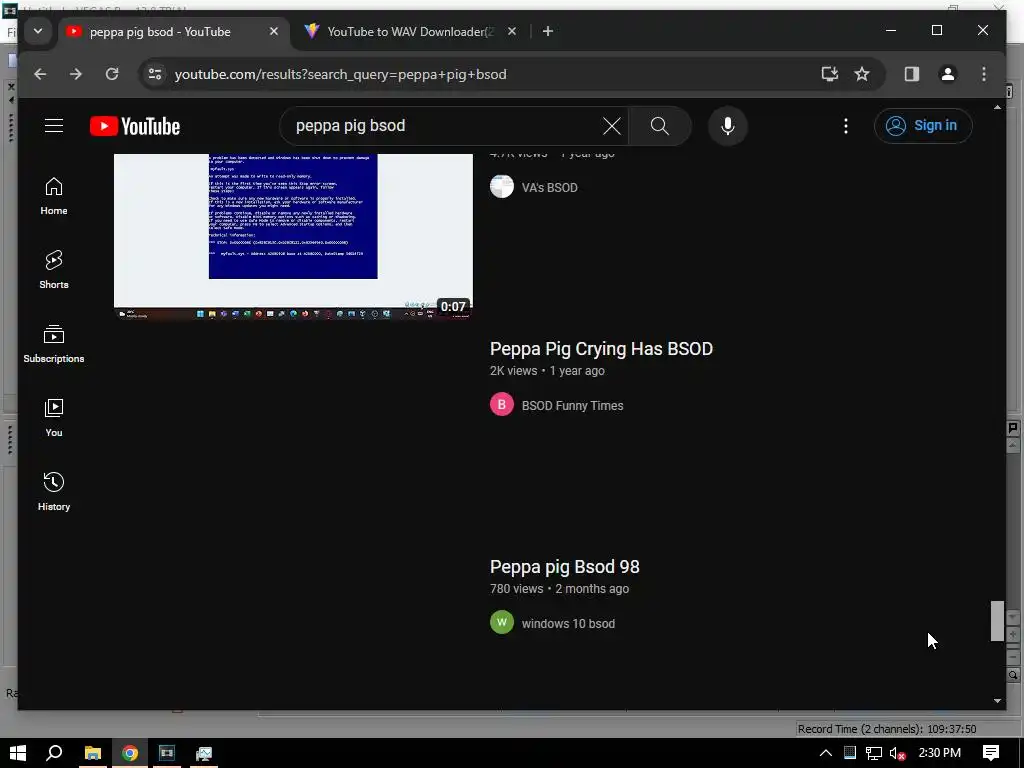The height and width of the screenshot is (768, 1024).
Task: Click the page scrollbar thumb
Action: coord(997,621)
